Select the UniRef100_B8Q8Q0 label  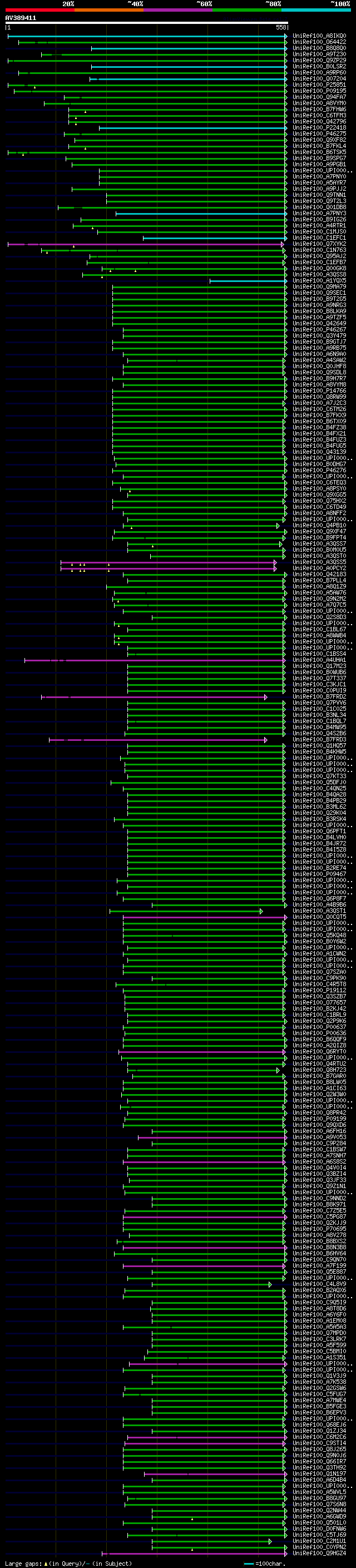(x=319, y=48)
